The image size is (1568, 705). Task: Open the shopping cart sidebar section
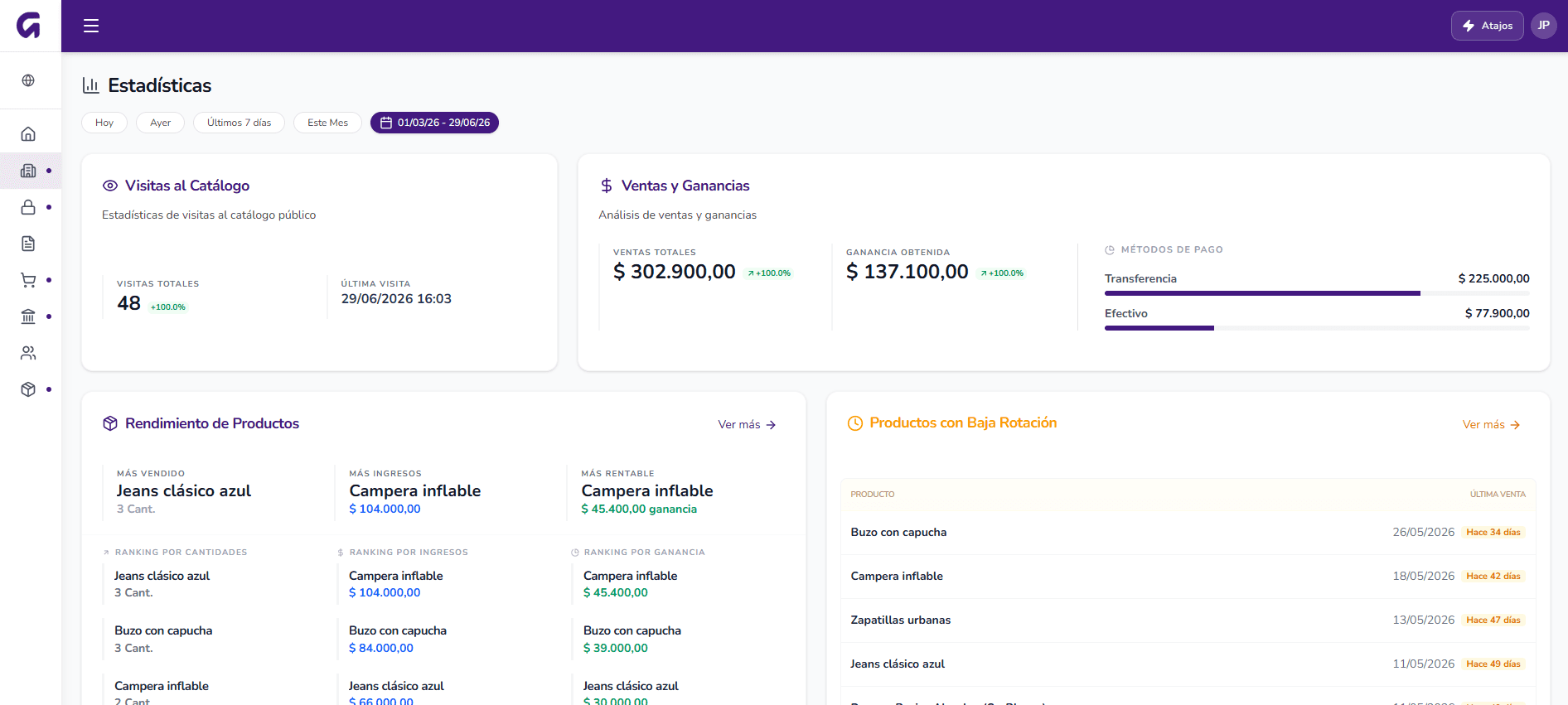click(x=28, y=280)
